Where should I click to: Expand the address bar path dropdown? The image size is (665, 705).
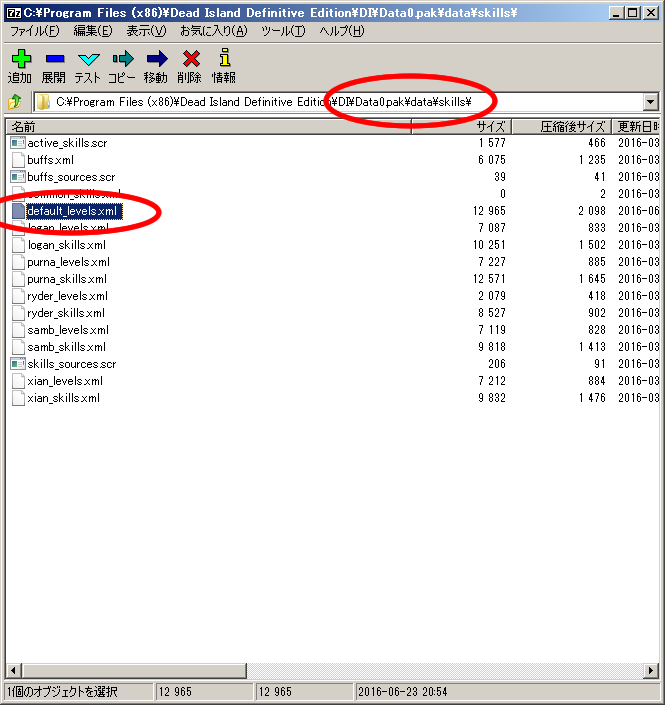point(650,102)
